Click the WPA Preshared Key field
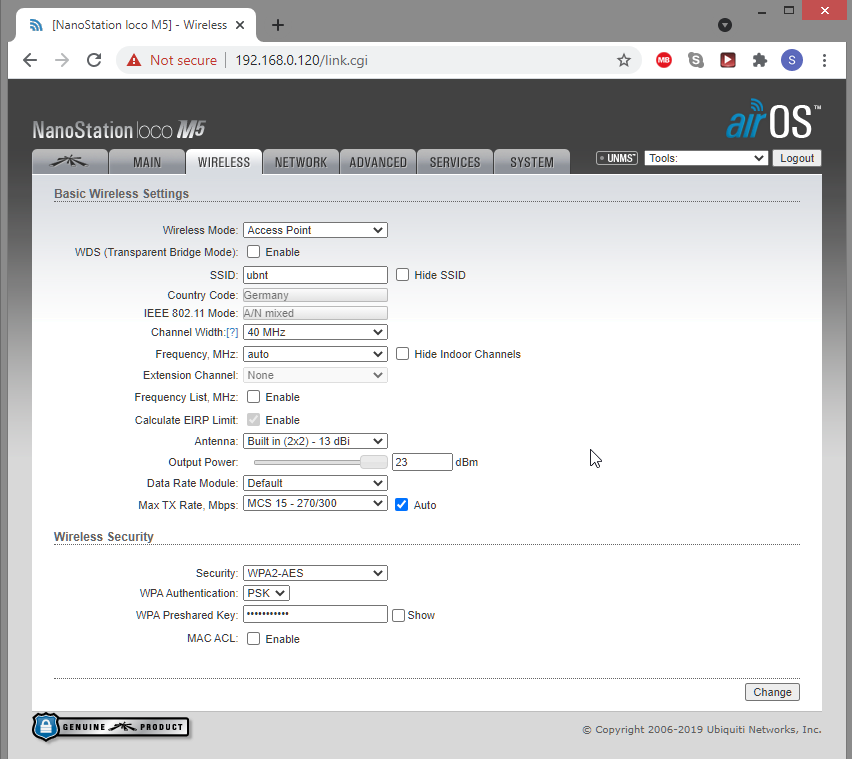 click(315, 614)
